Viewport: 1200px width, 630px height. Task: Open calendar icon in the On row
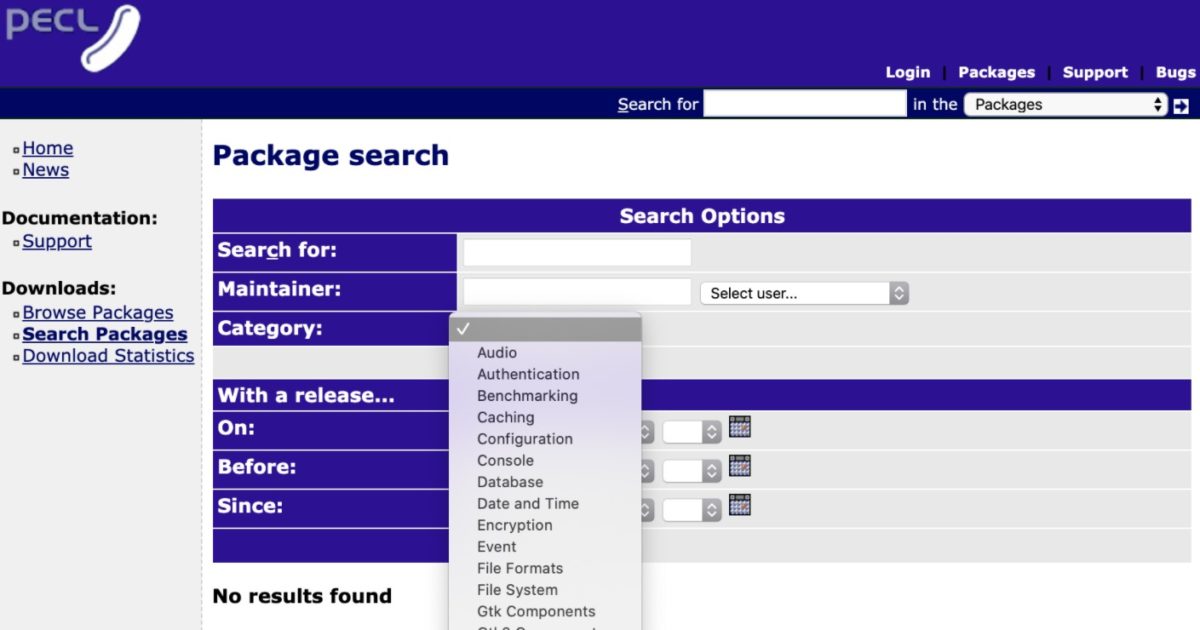[740, 427]
